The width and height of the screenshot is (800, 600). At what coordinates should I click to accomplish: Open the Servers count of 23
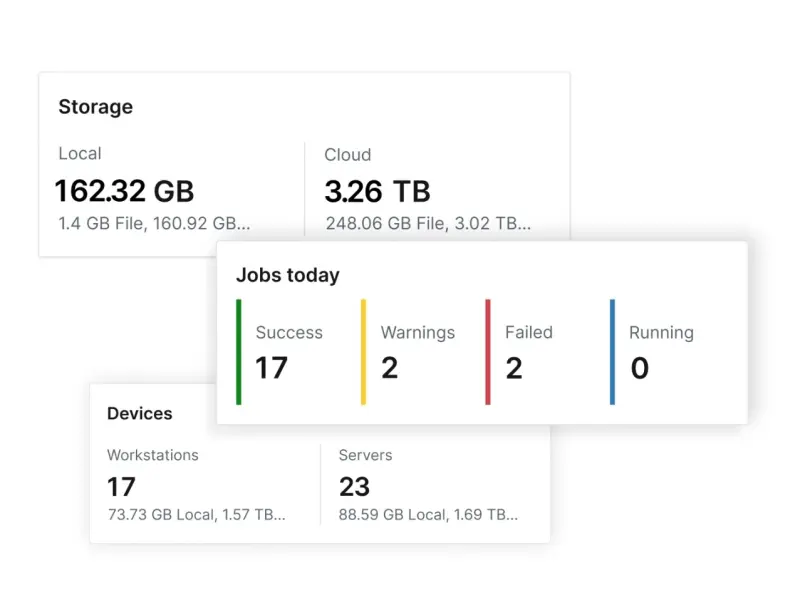point(354,487)
